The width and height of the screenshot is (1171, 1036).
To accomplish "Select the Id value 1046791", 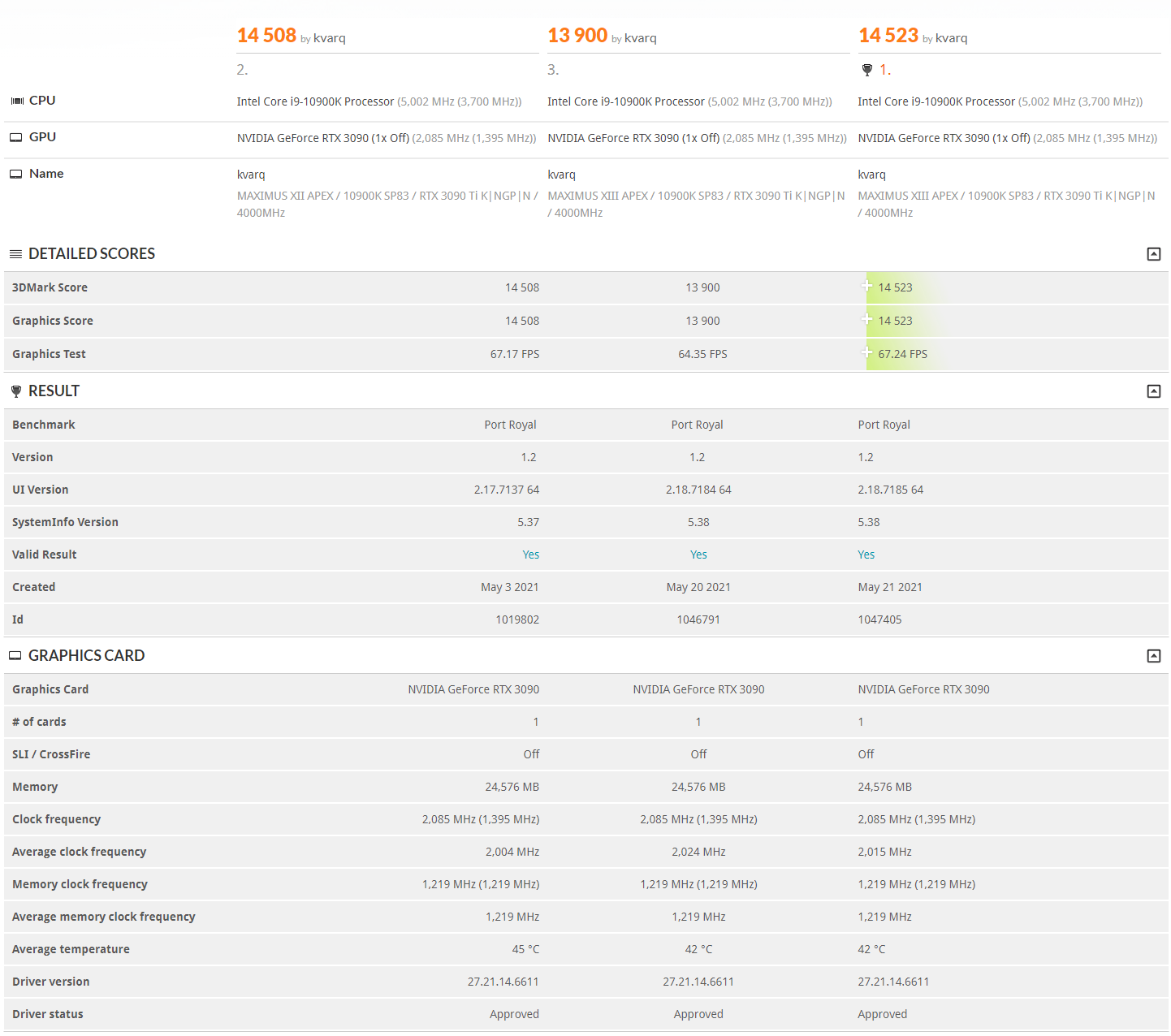I will [x=698, y=619].
